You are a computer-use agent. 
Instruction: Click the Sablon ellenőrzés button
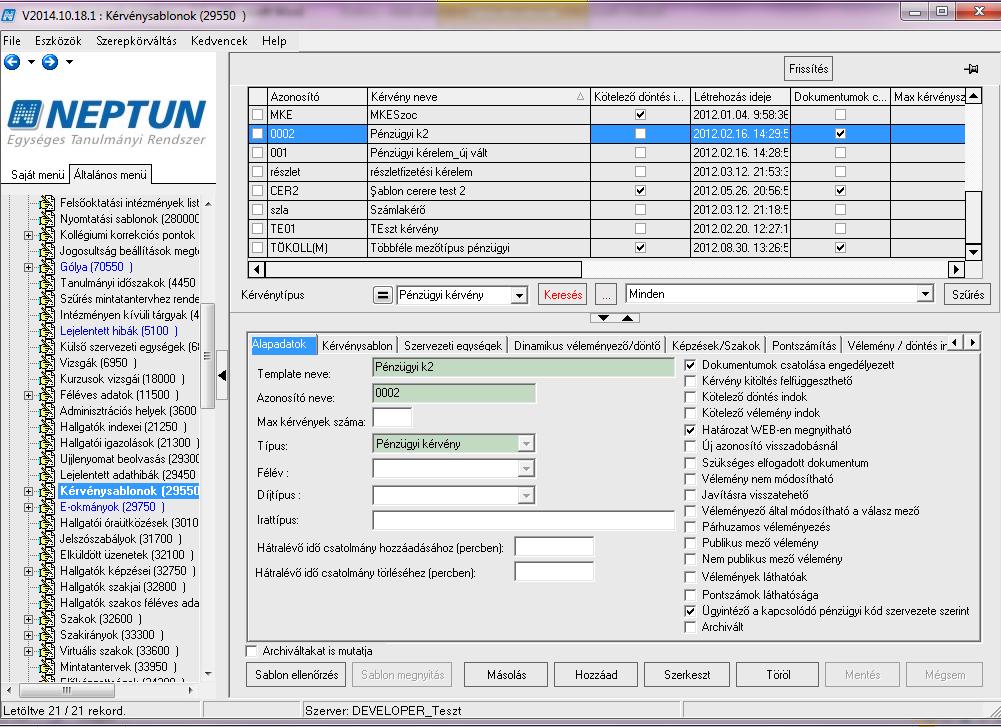click(x=296, y=675)
